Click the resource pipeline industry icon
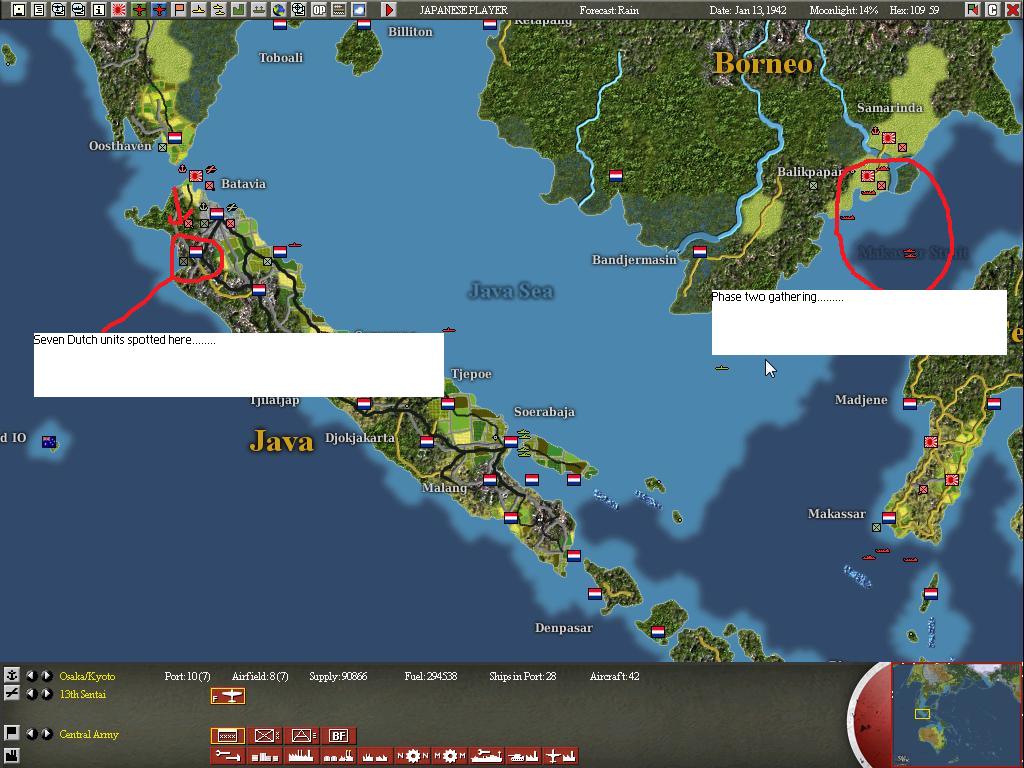This screenshot has height=768, width=1024. point(228,756)
